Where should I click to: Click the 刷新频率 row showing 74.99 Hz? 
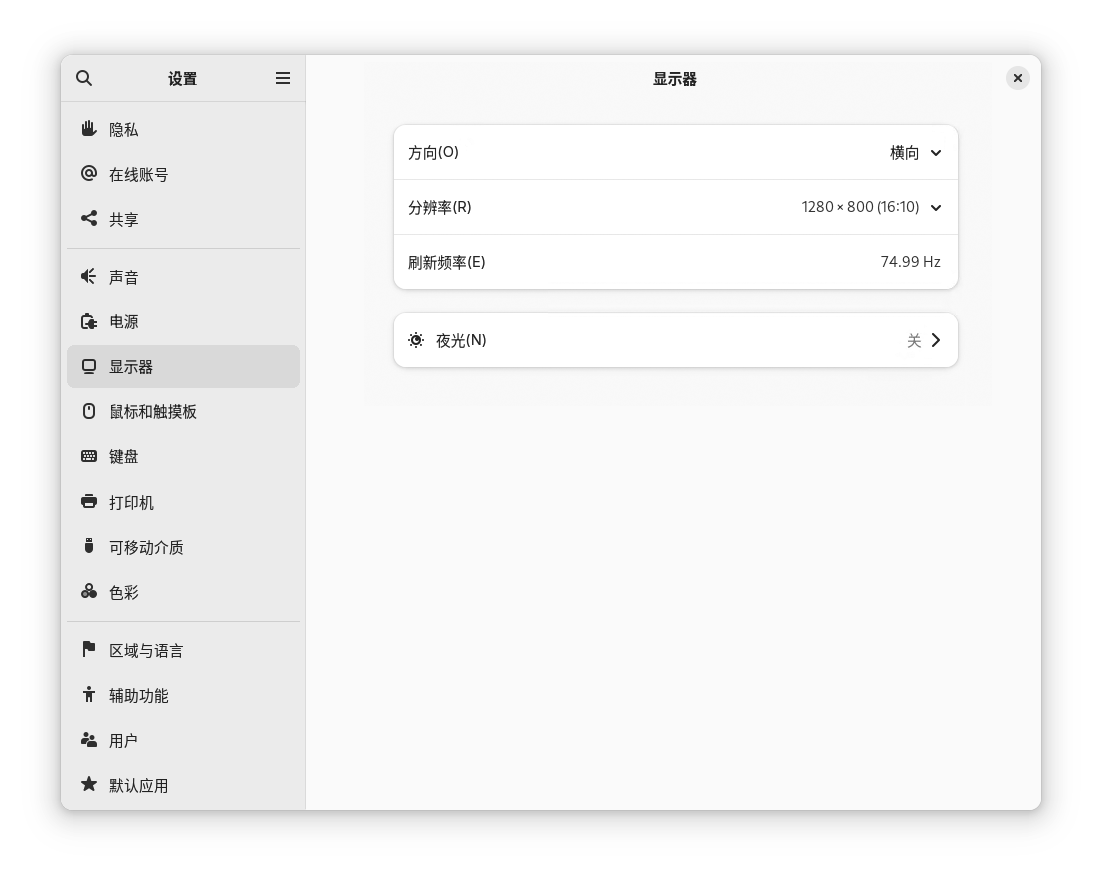click(x=676, y=261)
